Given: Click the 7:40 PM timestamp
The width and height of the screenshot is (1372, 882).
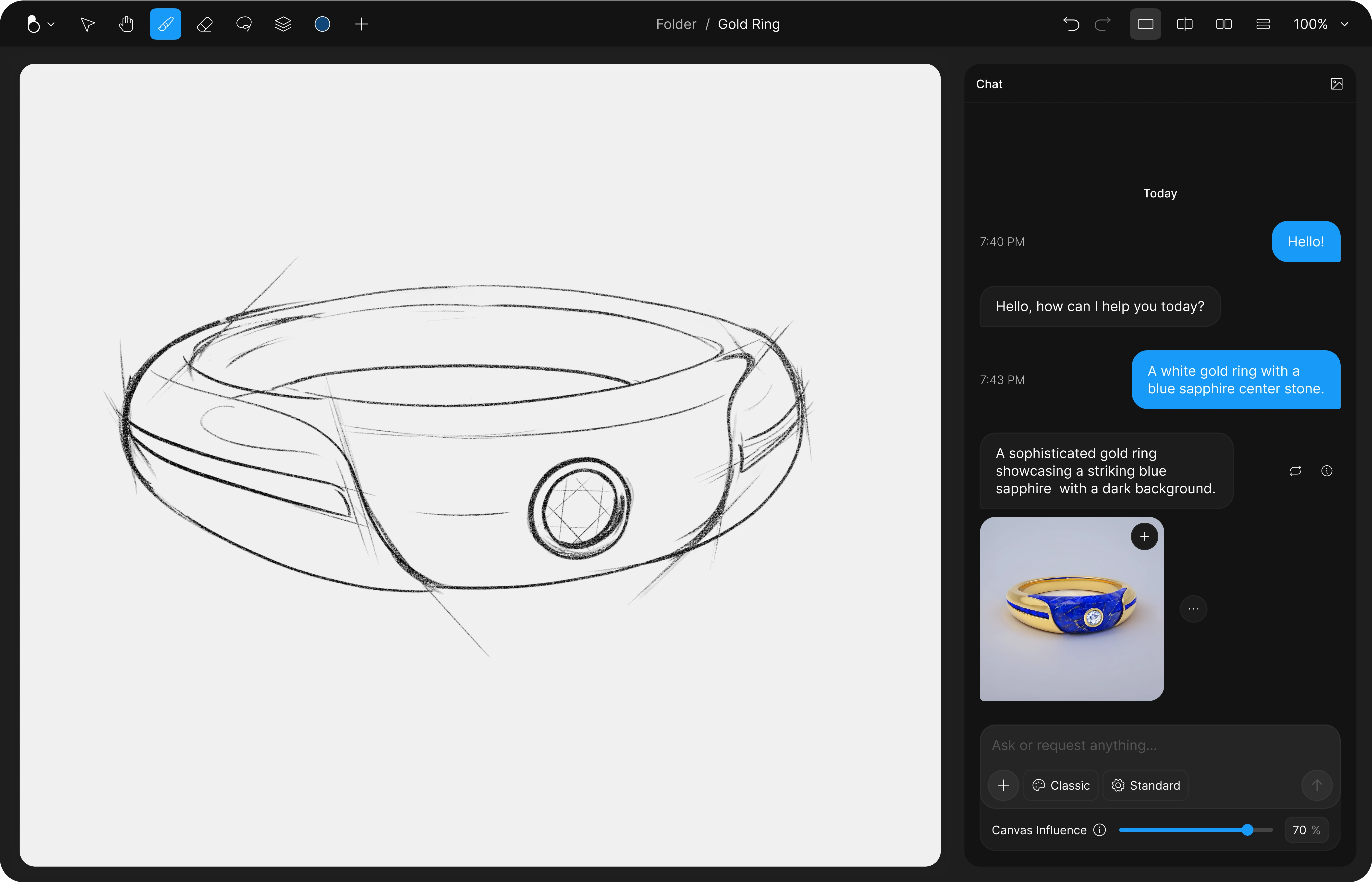Looking at the screenshot, I should coord(1002,242).
